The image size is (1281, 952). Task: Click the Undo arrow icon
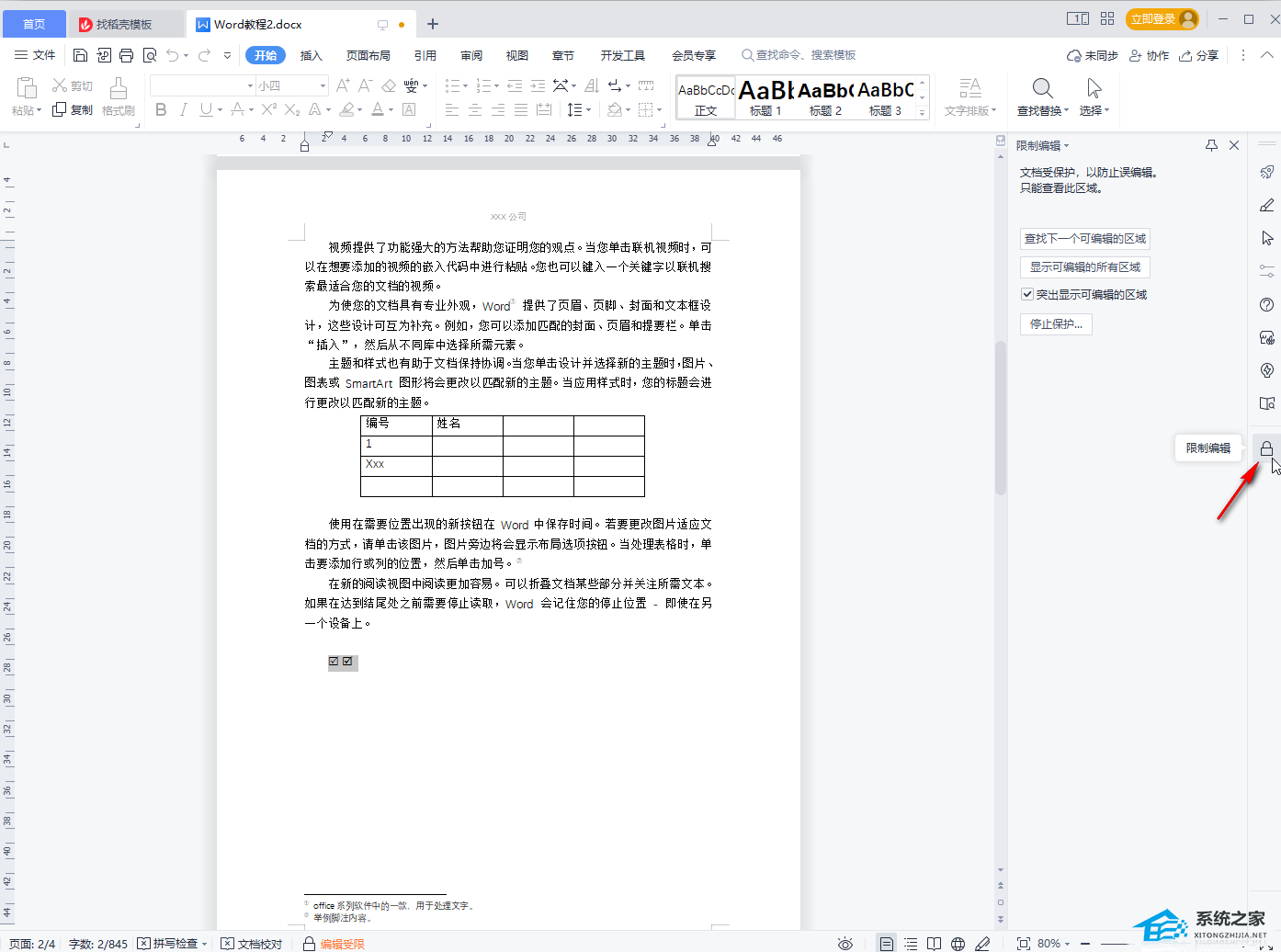click(x=173, y=55)
